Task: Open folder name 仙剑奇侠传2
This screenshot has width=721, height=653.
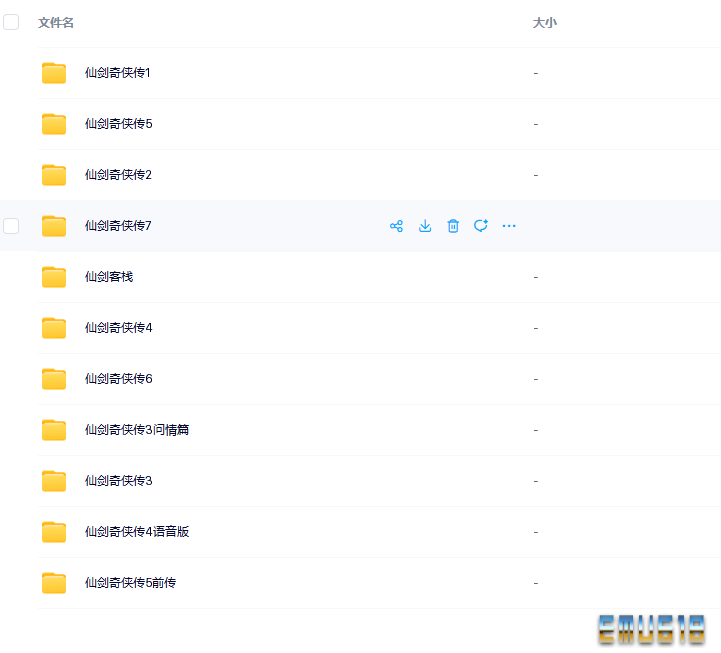Action: click(x=118, y=175)
